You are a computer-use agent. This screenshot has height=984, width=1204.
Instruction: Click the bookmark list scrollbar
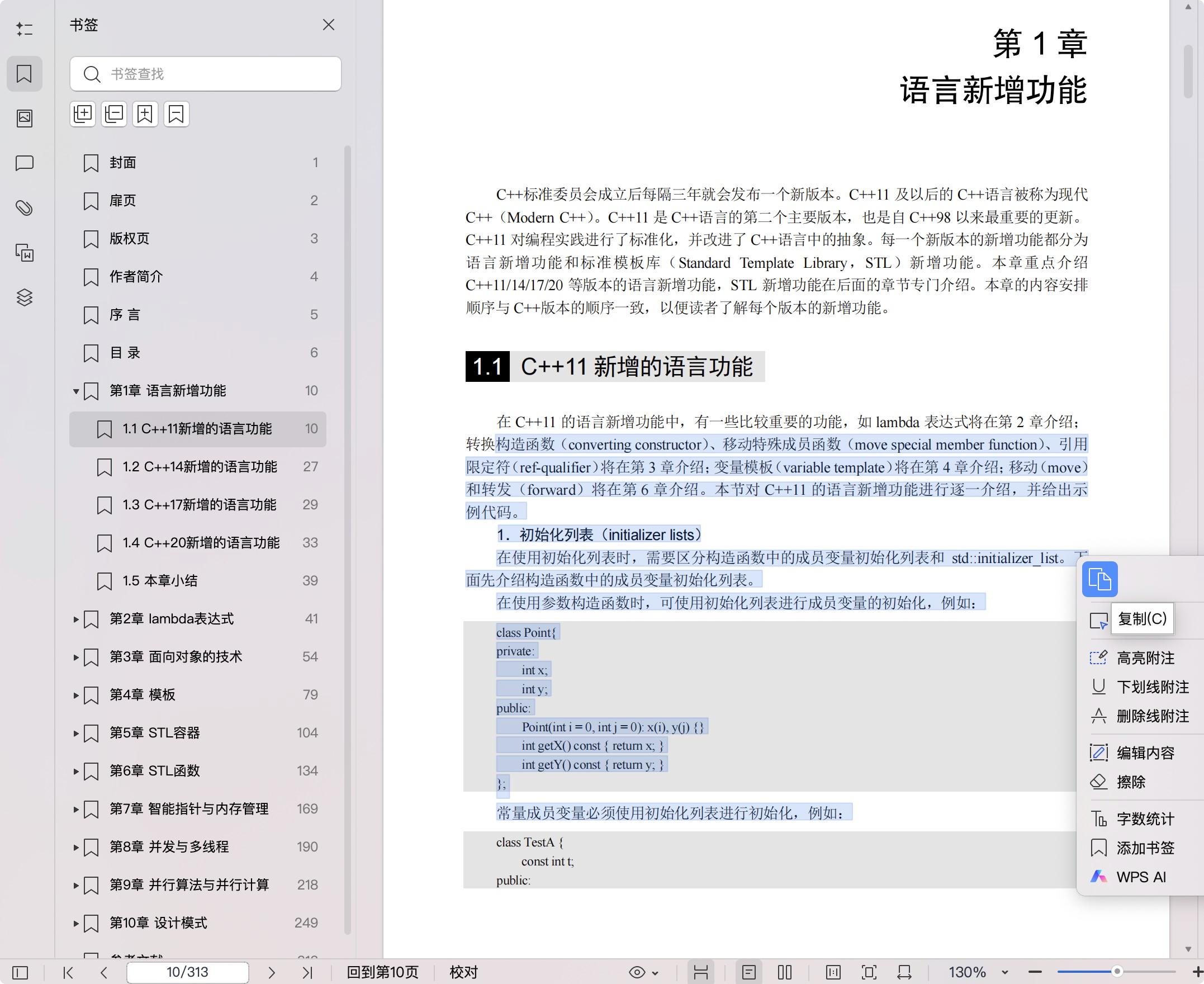click(x=348, y=538)
